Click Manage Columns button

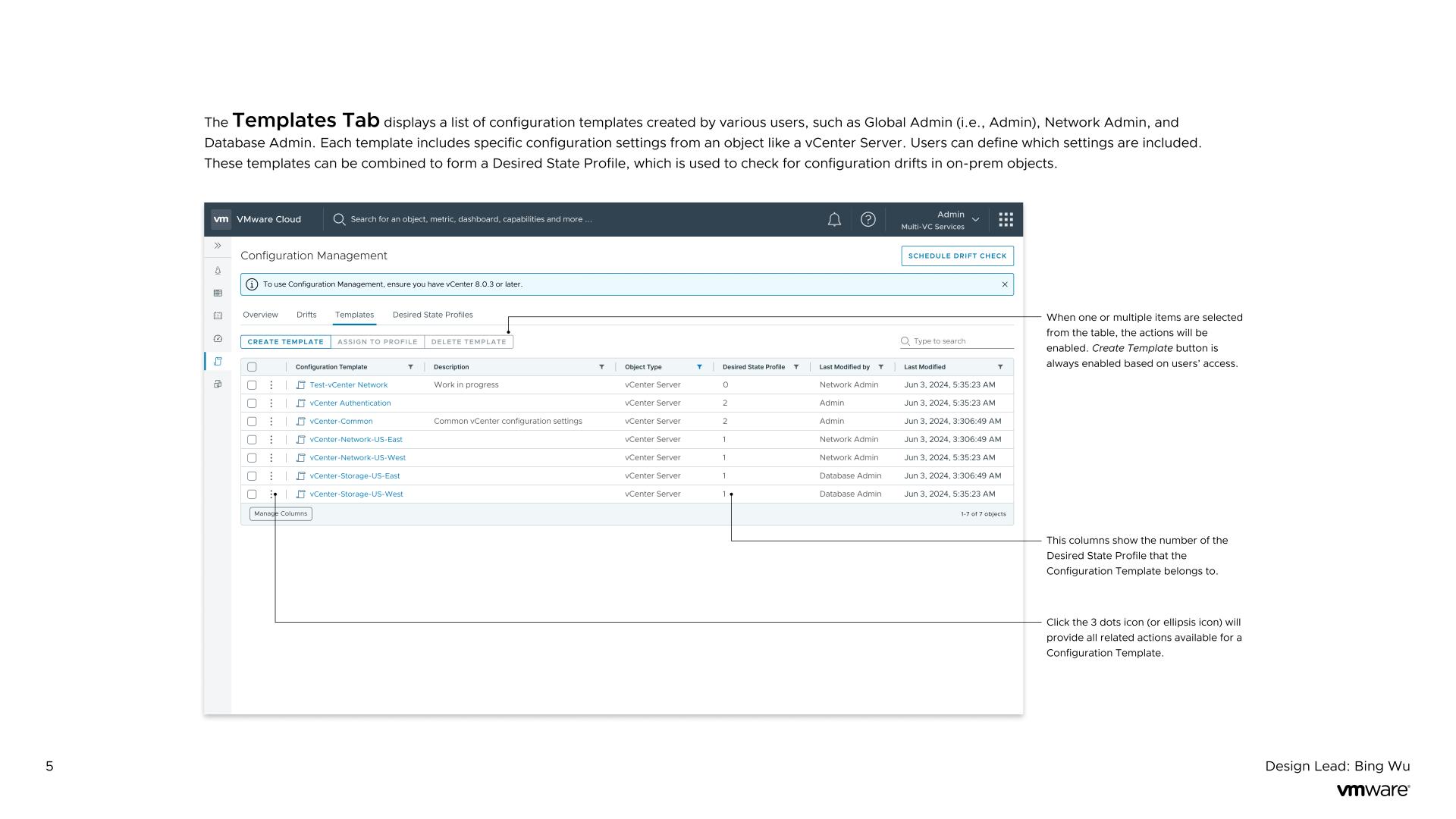click(x=281, y=513)
